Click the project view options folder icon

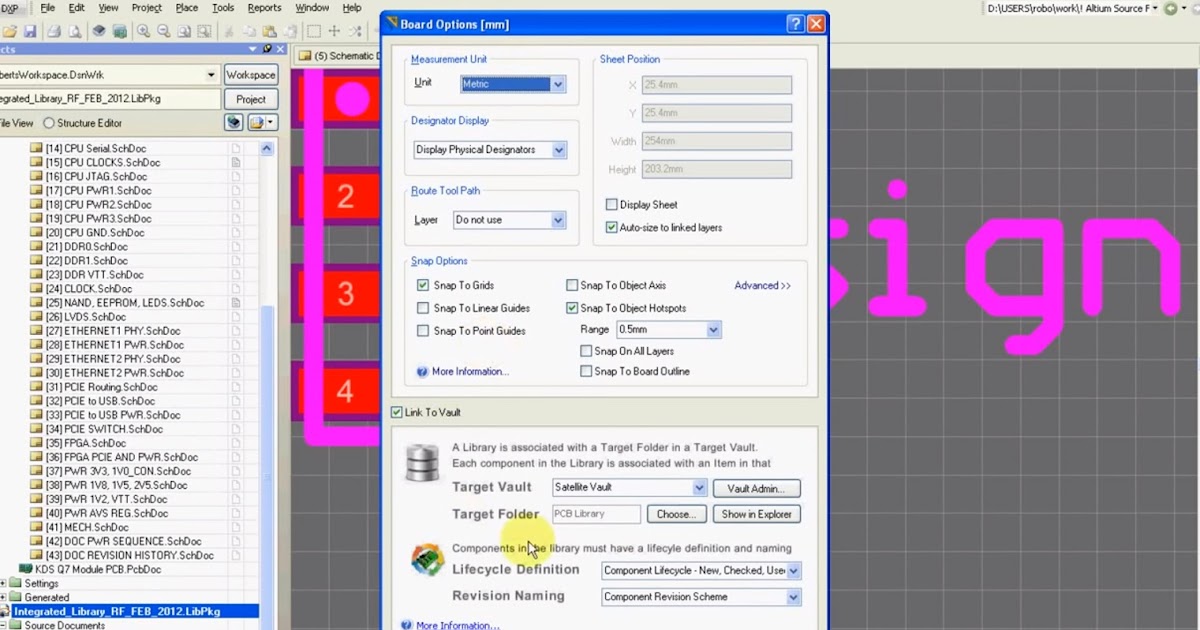click(262, 122)
